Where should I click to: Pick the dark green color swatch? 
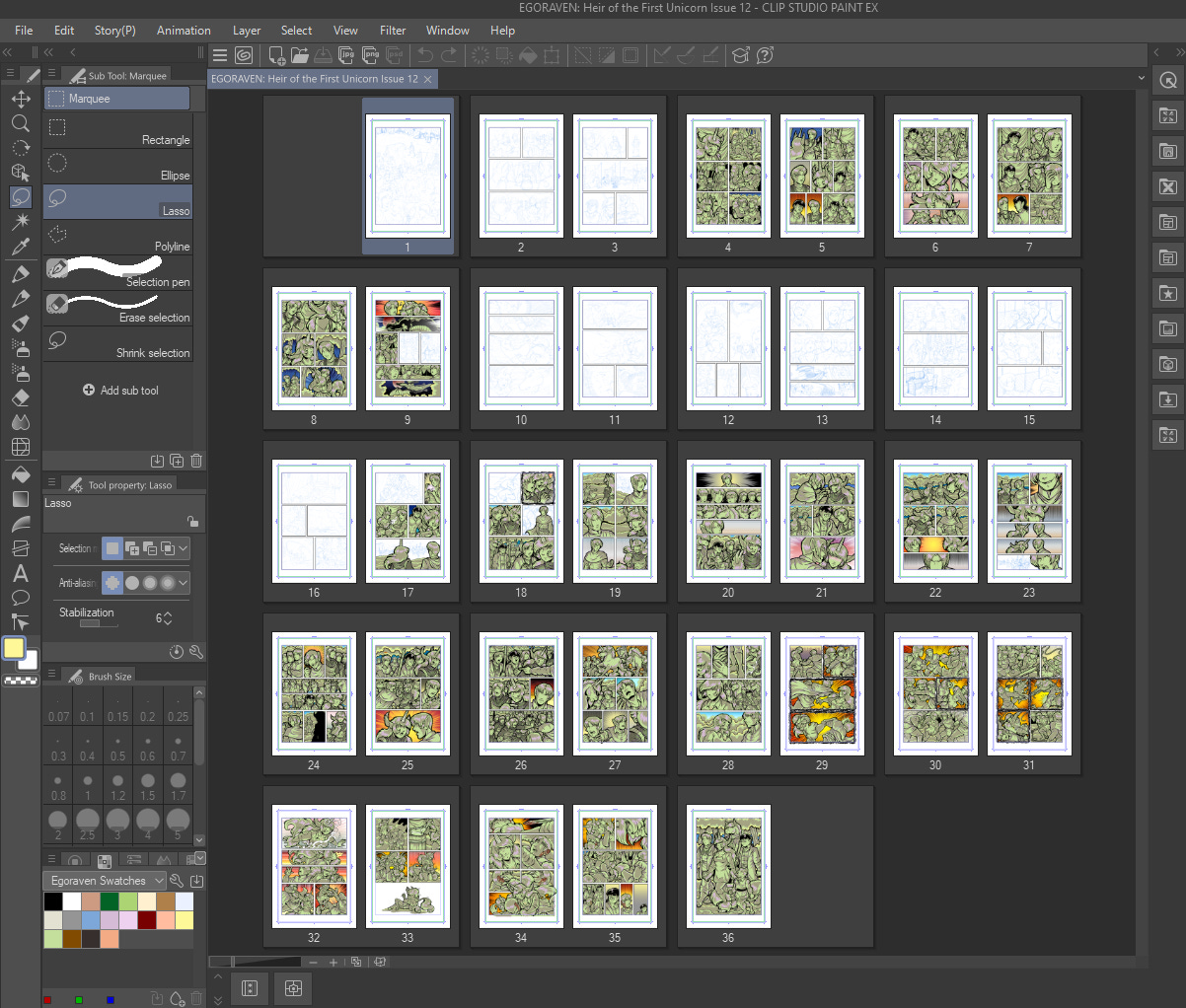point(110,900)
